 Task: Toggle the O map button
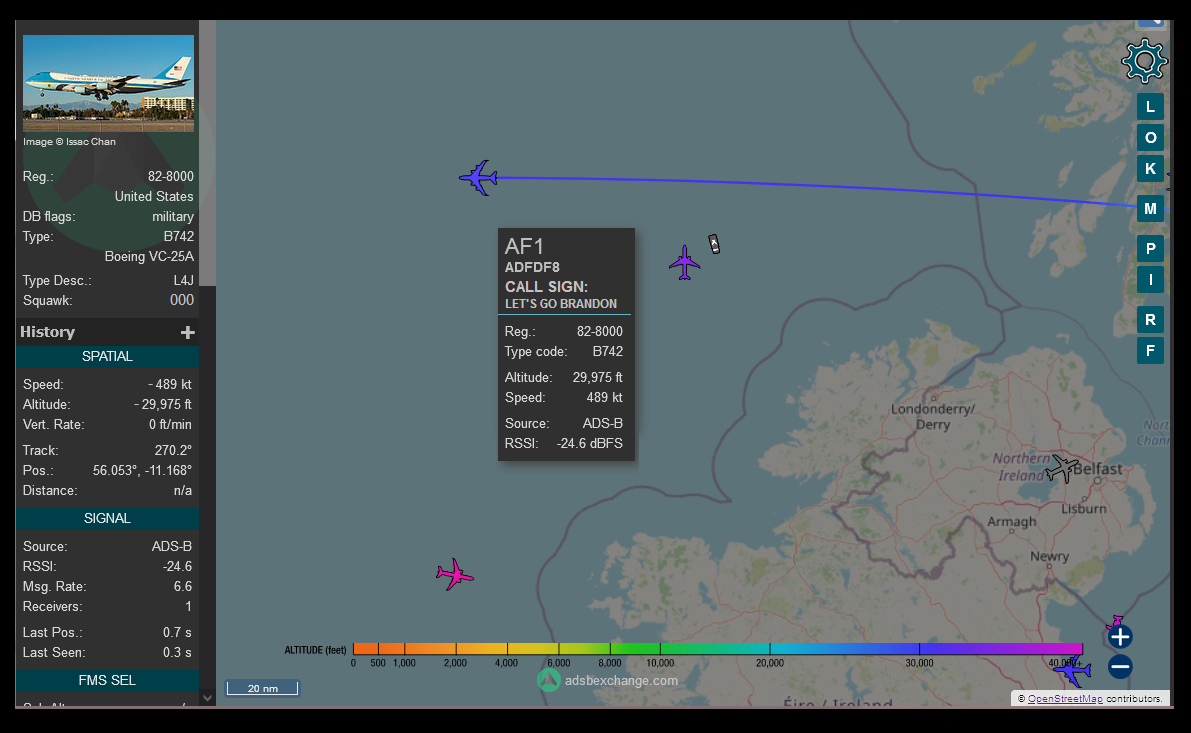click(1150, 137)
